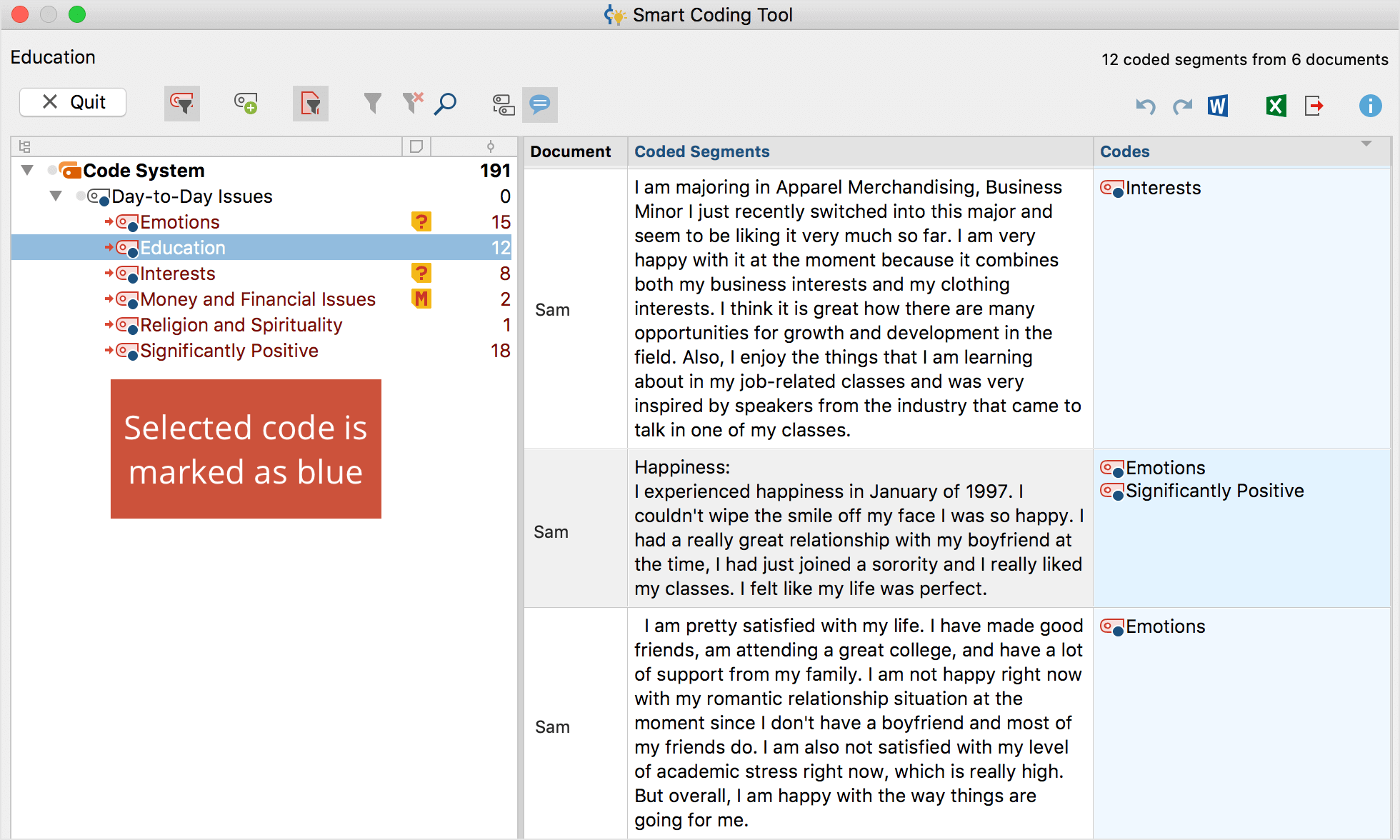
Task: Open the question-mark memo beside Emotions
Action: point(421,221)
